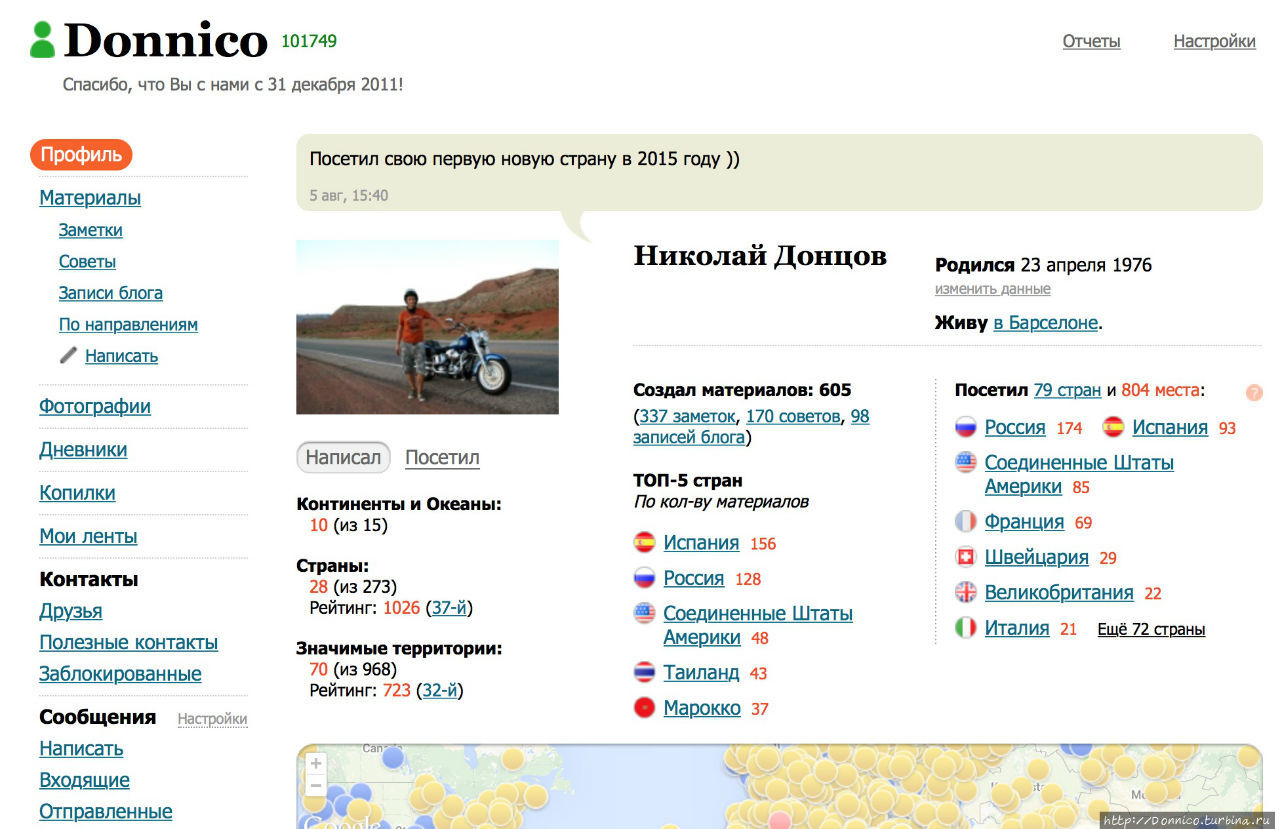
Task: Click the visited places map
Action: click(779, 786)
